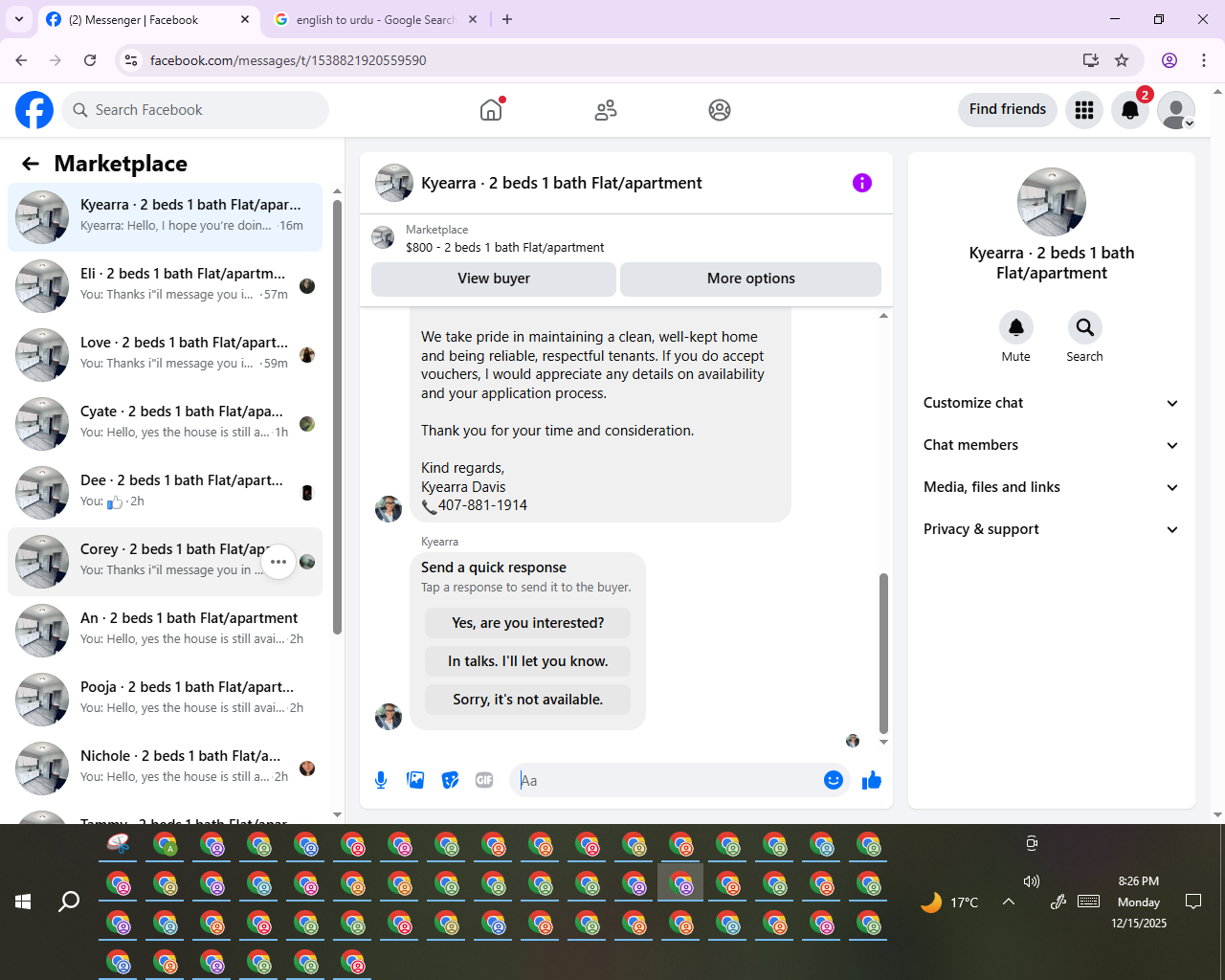The width and height of the screenshot is (1225, 980).
Task: Open Kyearra conversation in the list
Action: point(165,217)
